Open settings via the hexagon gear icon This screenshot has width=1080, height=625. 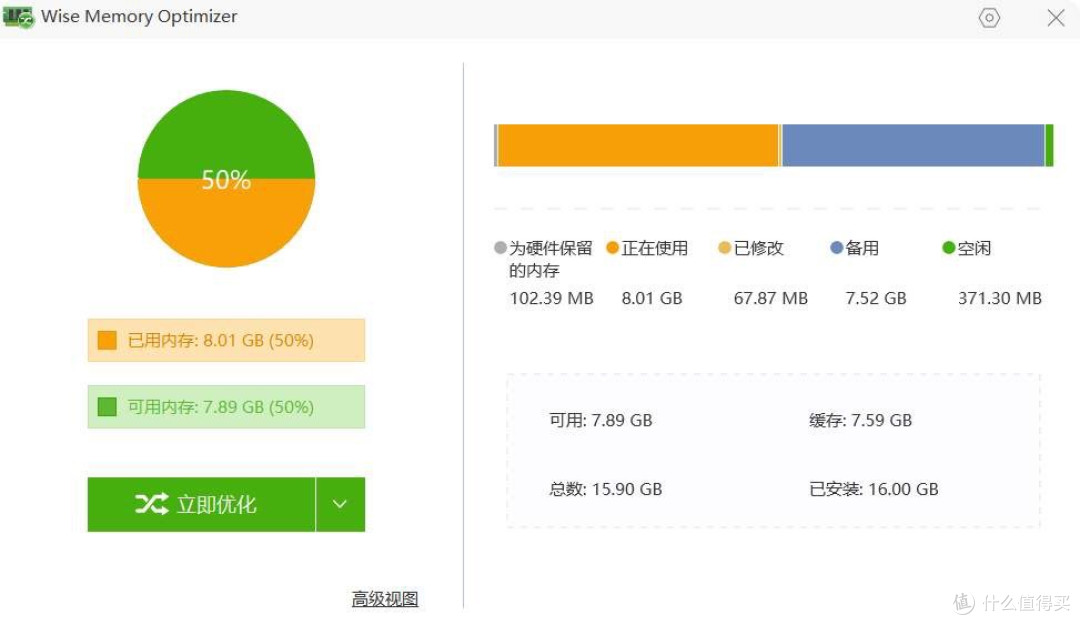(x=989, y=17)
